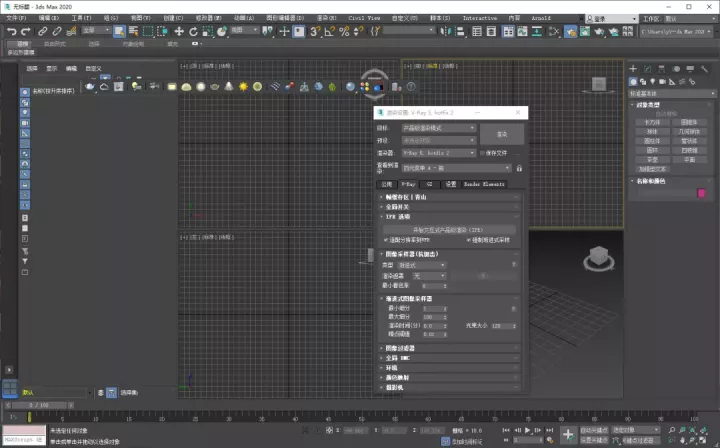This screenshot has width=720, height=448.
Task: Click the Link selection chain icon
Action: click(x=43, y=31)
